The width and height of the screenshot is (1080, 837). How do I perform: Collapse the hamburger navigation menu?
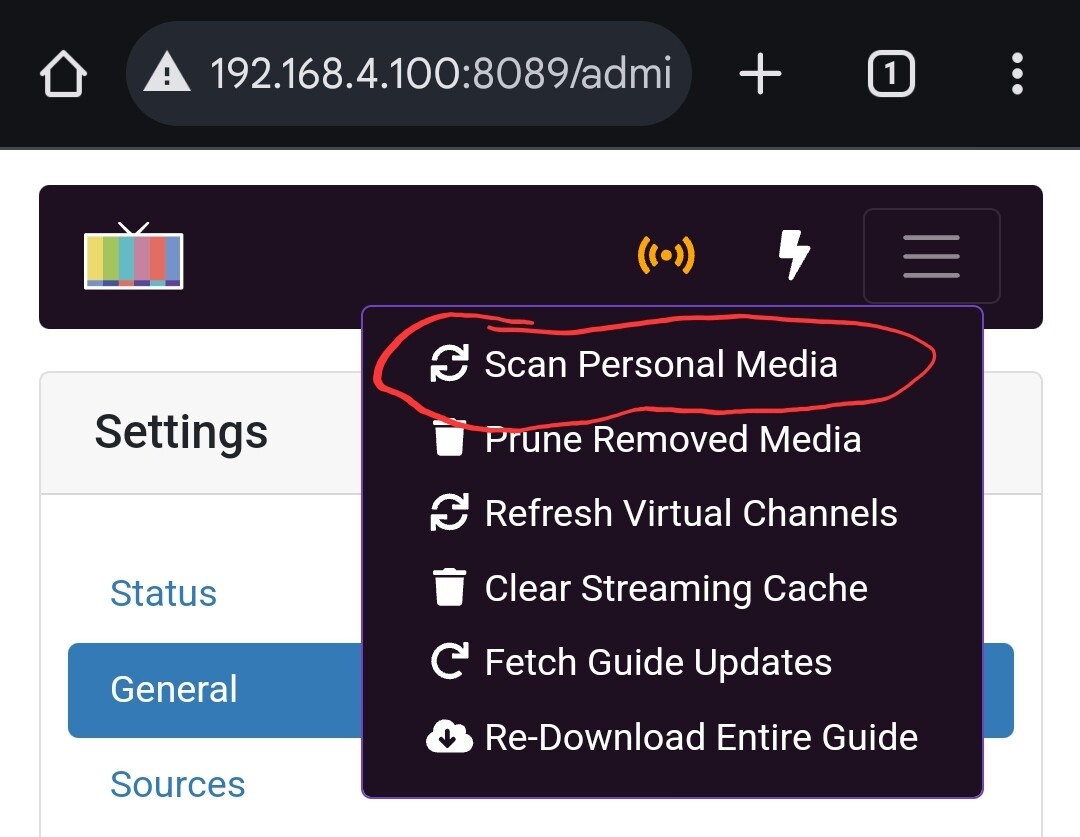click(x=931, y=256)
